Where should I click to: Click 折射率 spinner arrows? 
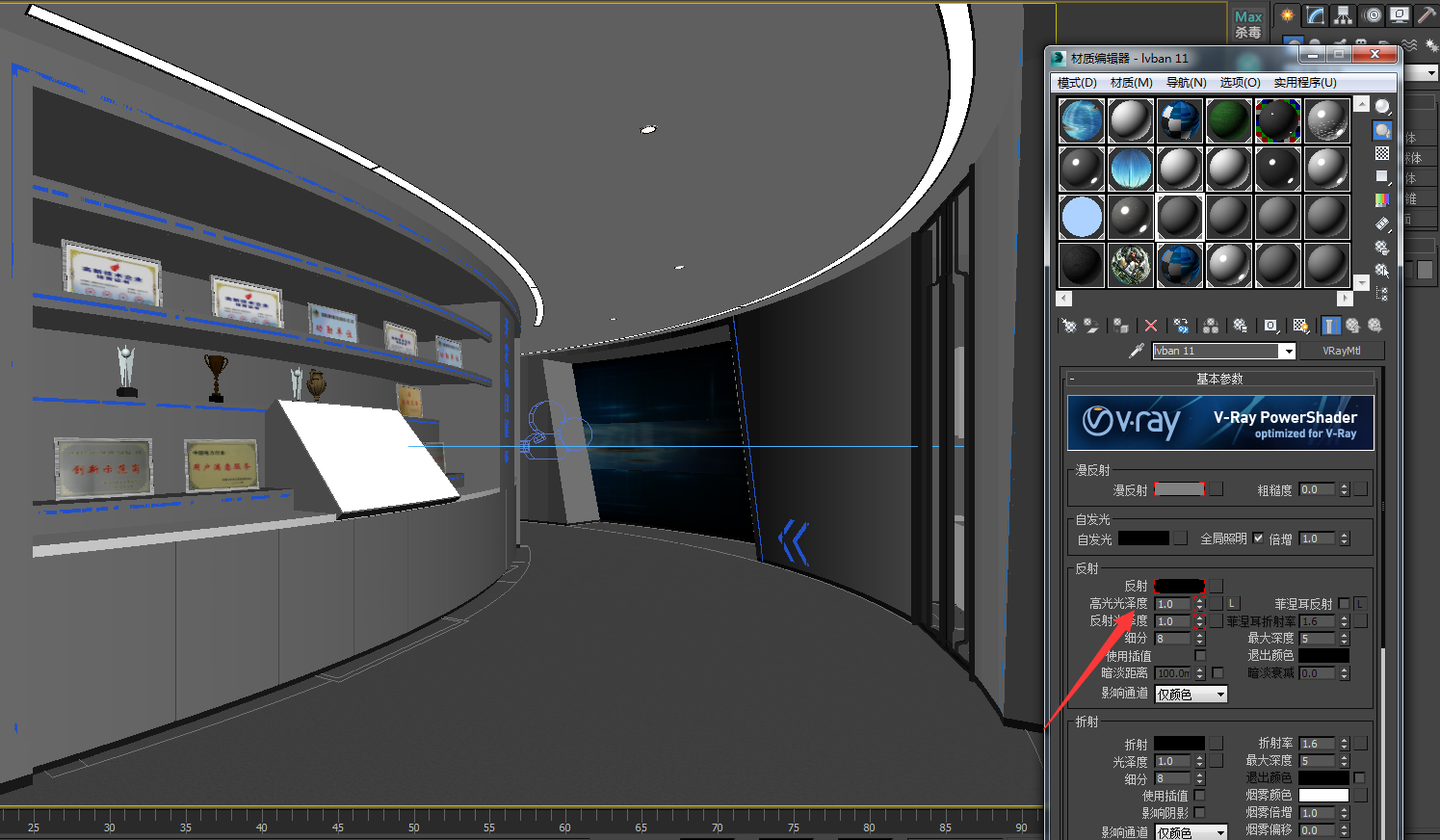click(x=1344, y=743)
